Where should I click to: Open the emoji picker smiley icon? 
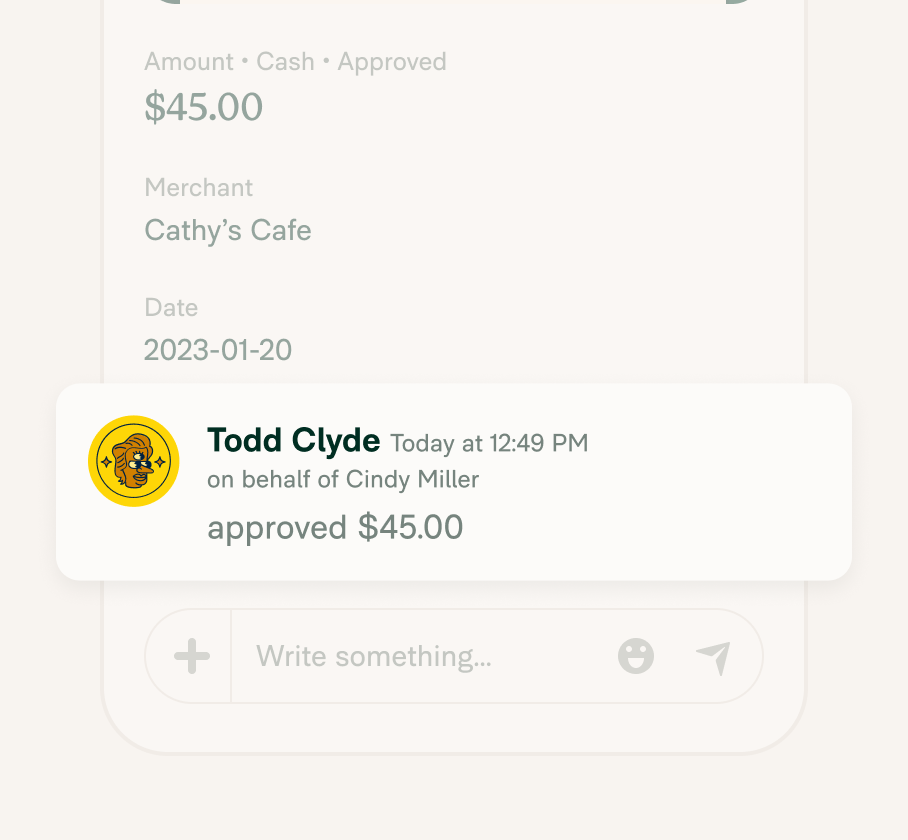click(635, 657)
